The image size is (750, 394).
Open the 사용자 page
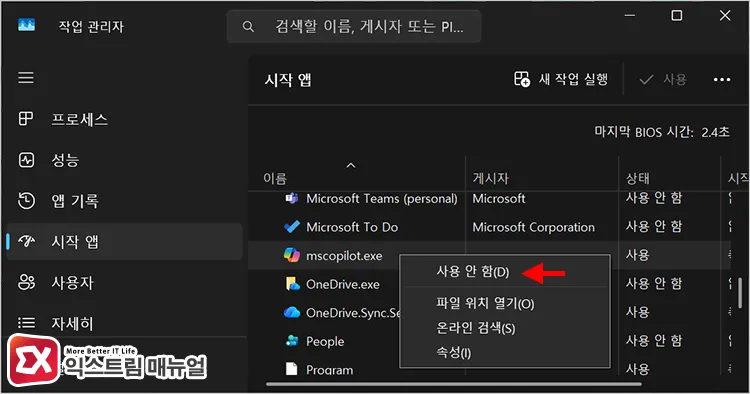tap(124, 283)
